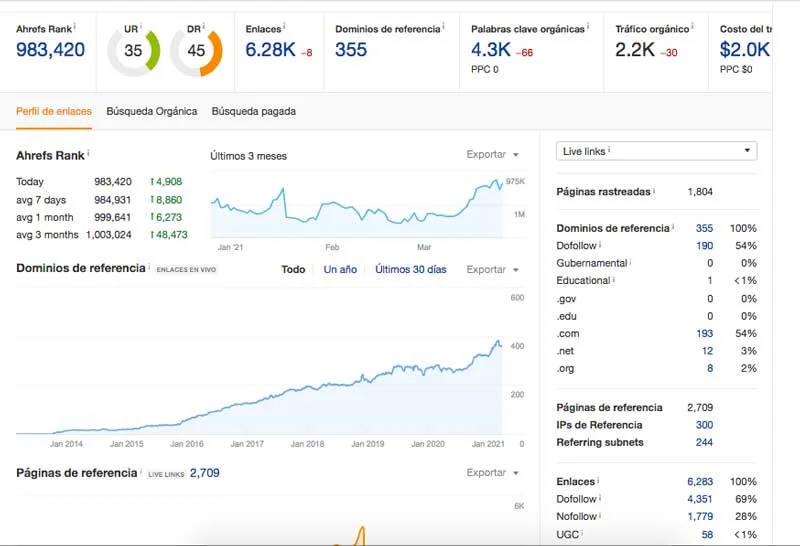Image resolution: width=800 pixels, height=546 pixels.
Task: Switch to Búsqueda pagada tab
Action: click(254, 111)
